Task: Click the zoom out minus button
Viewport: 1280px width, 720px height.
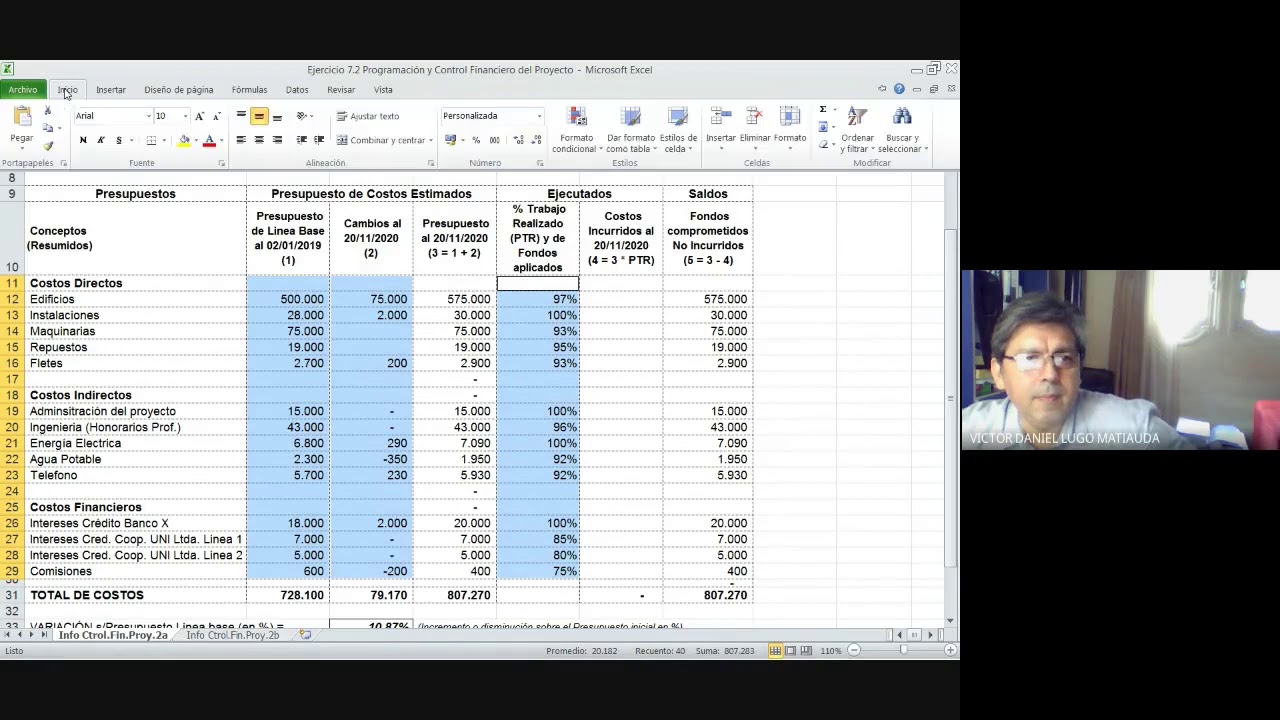Action: (854, 651)
